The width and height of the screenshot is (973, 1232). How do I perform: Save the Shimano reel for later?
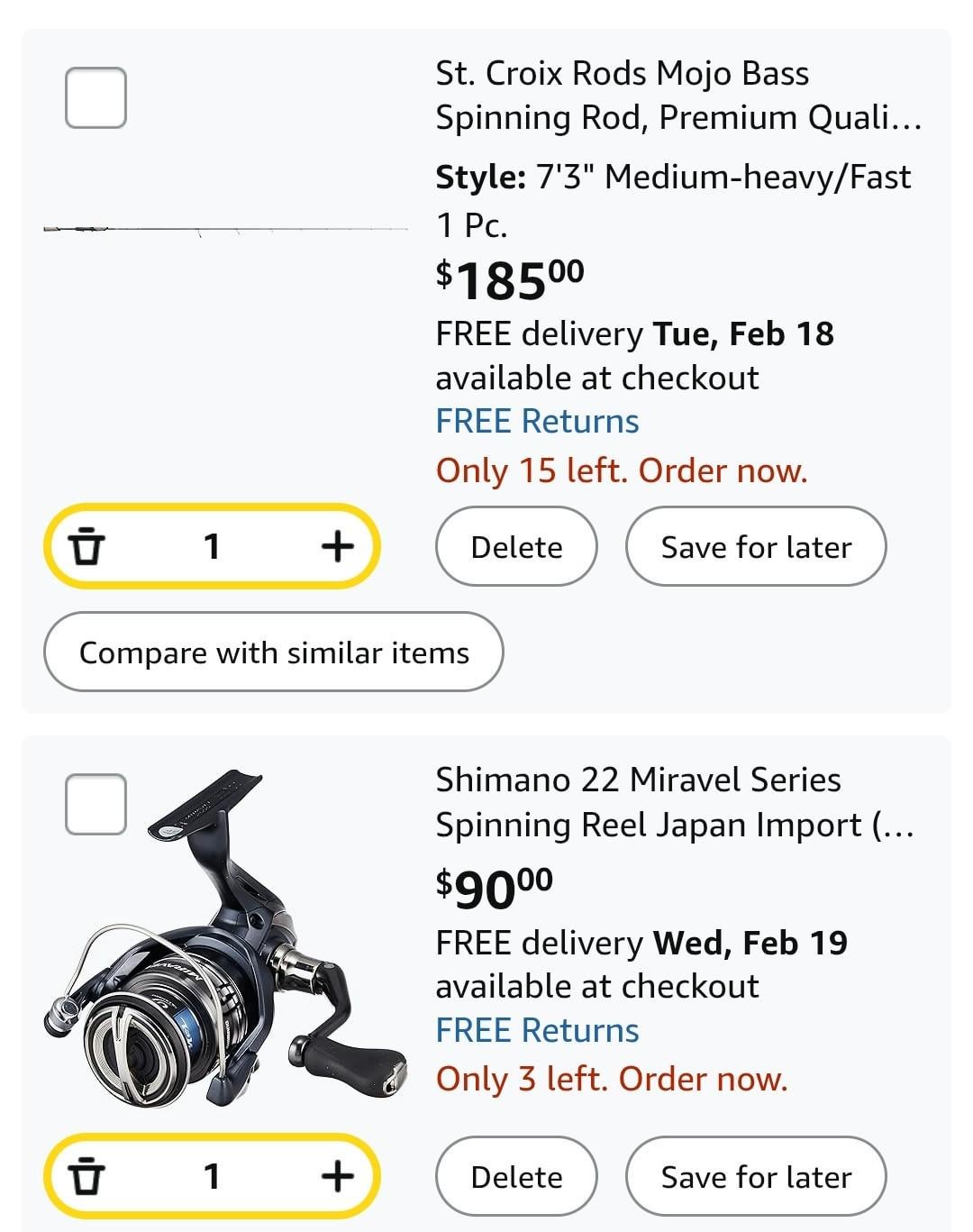click(755, 1177)
